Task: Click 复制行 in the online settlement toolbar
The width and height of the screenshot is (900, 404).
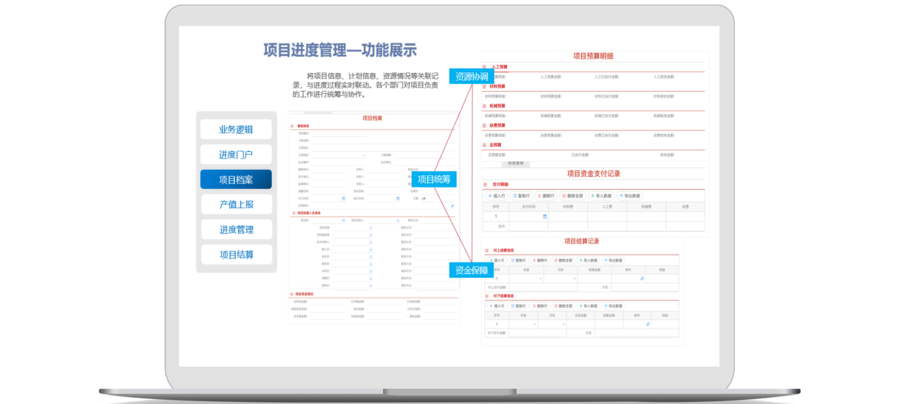Action: coord(518,260)
